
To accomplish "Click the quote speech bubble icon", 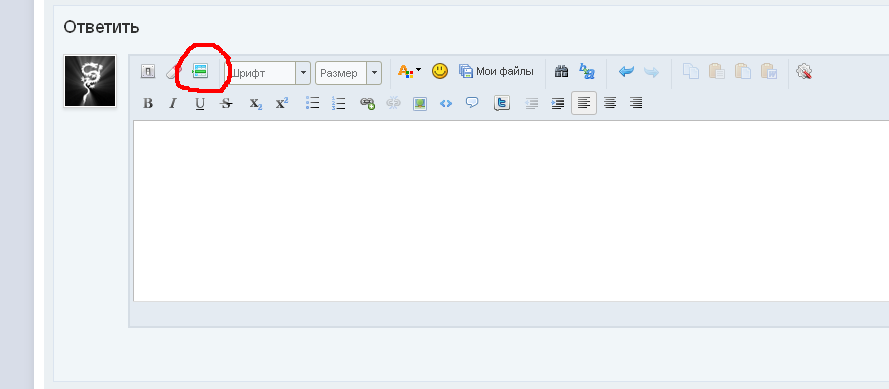I will tap(472, 103).
